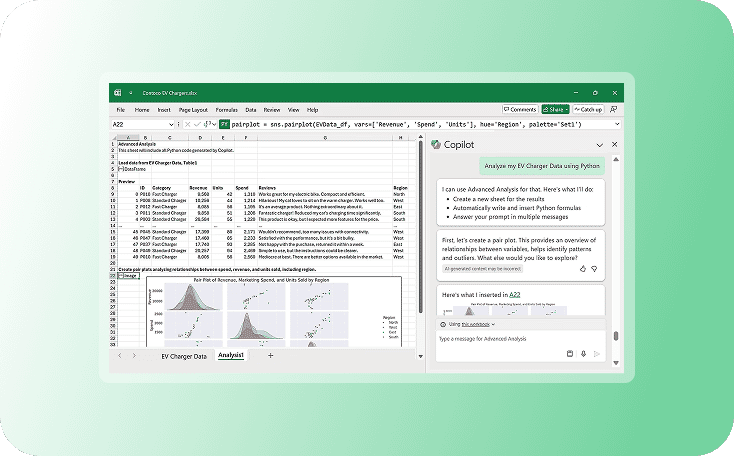Select column D header
Screen dimensions: 734x456
pyautogui.click(x=200, y=138)
